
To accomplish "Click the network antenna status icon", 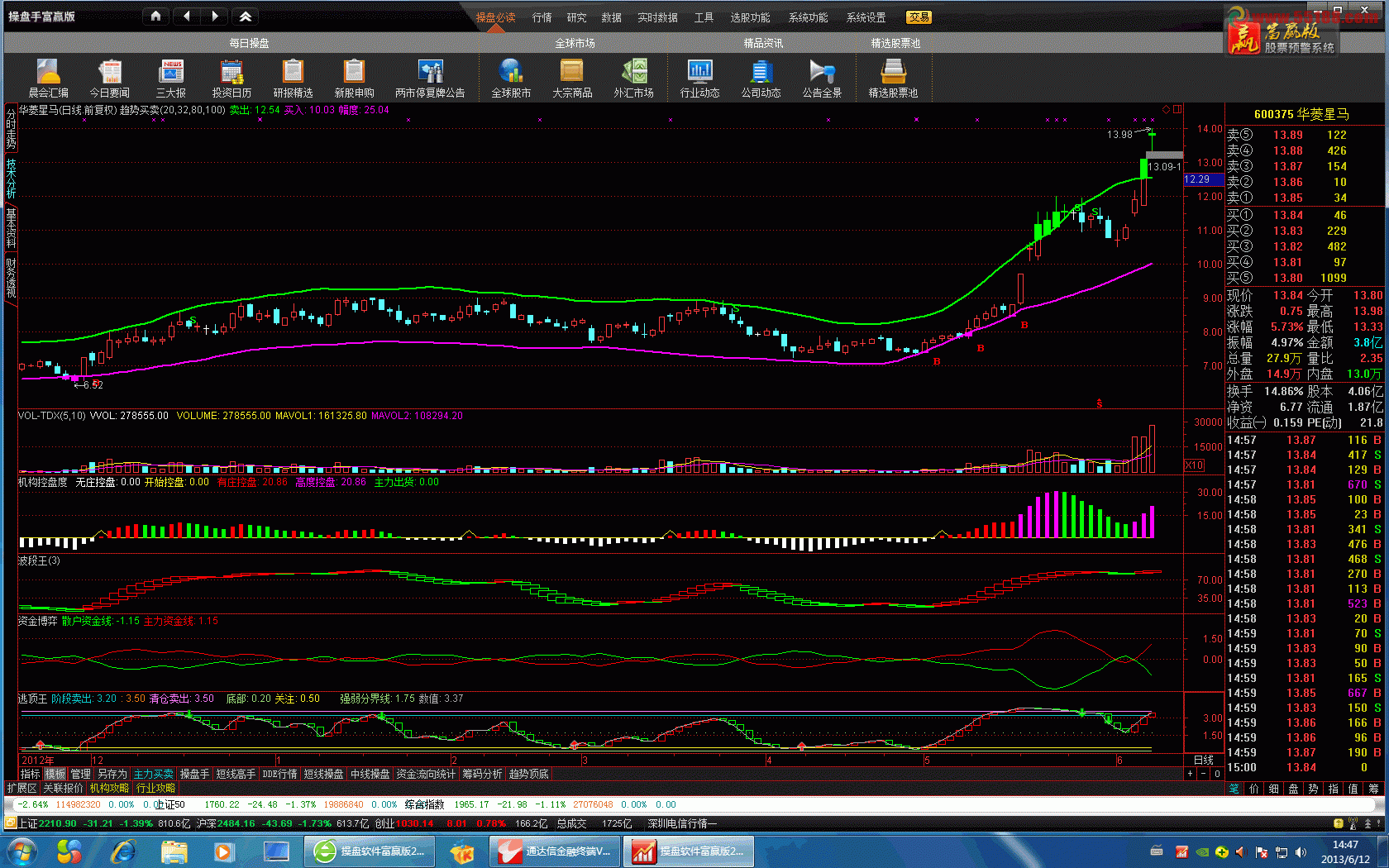I will [1353, 823].
